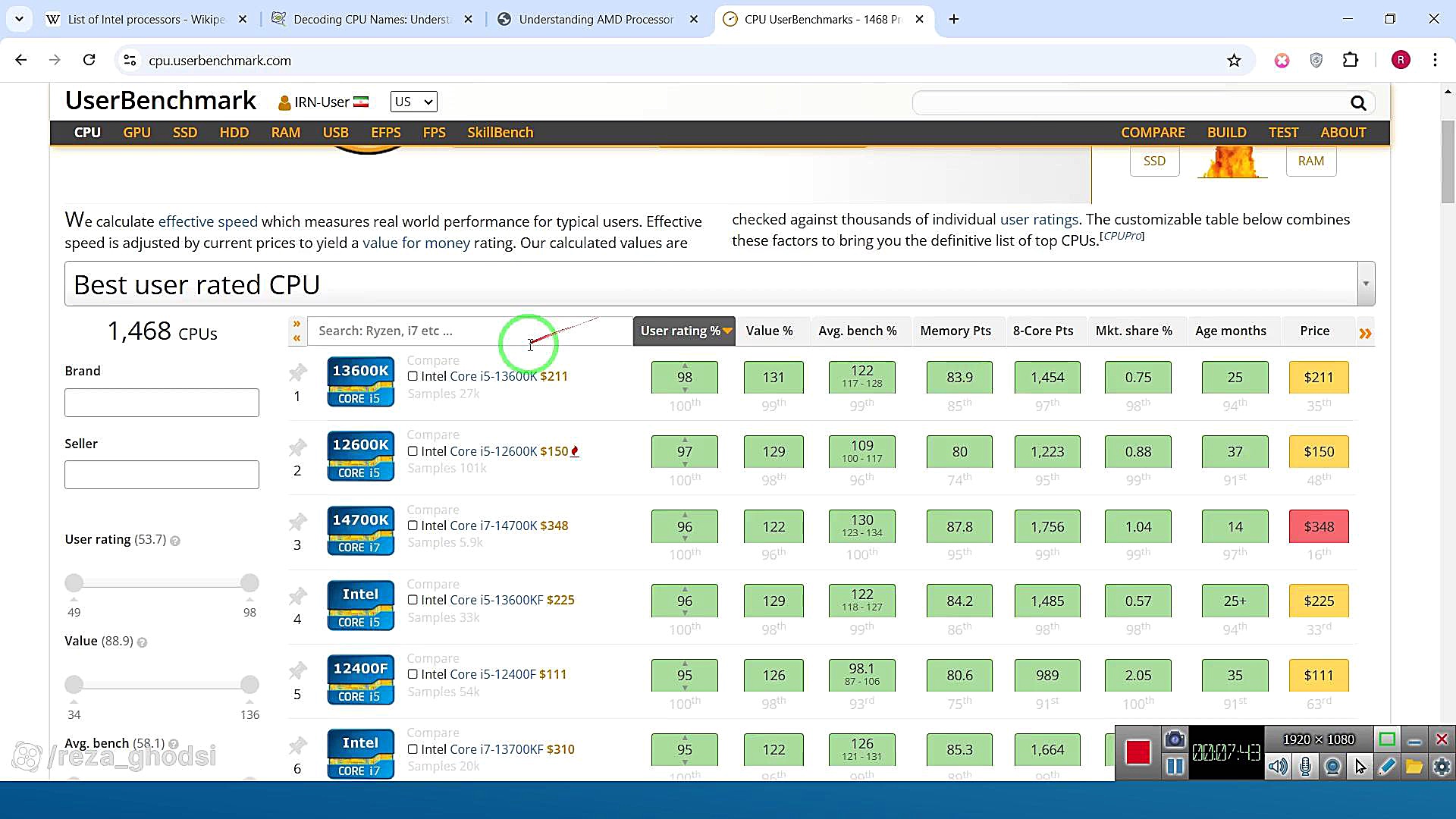Screen dimensions: 1456x819
Task: Open tab search dropdown in Chrome
Action: tap(19, 19)
